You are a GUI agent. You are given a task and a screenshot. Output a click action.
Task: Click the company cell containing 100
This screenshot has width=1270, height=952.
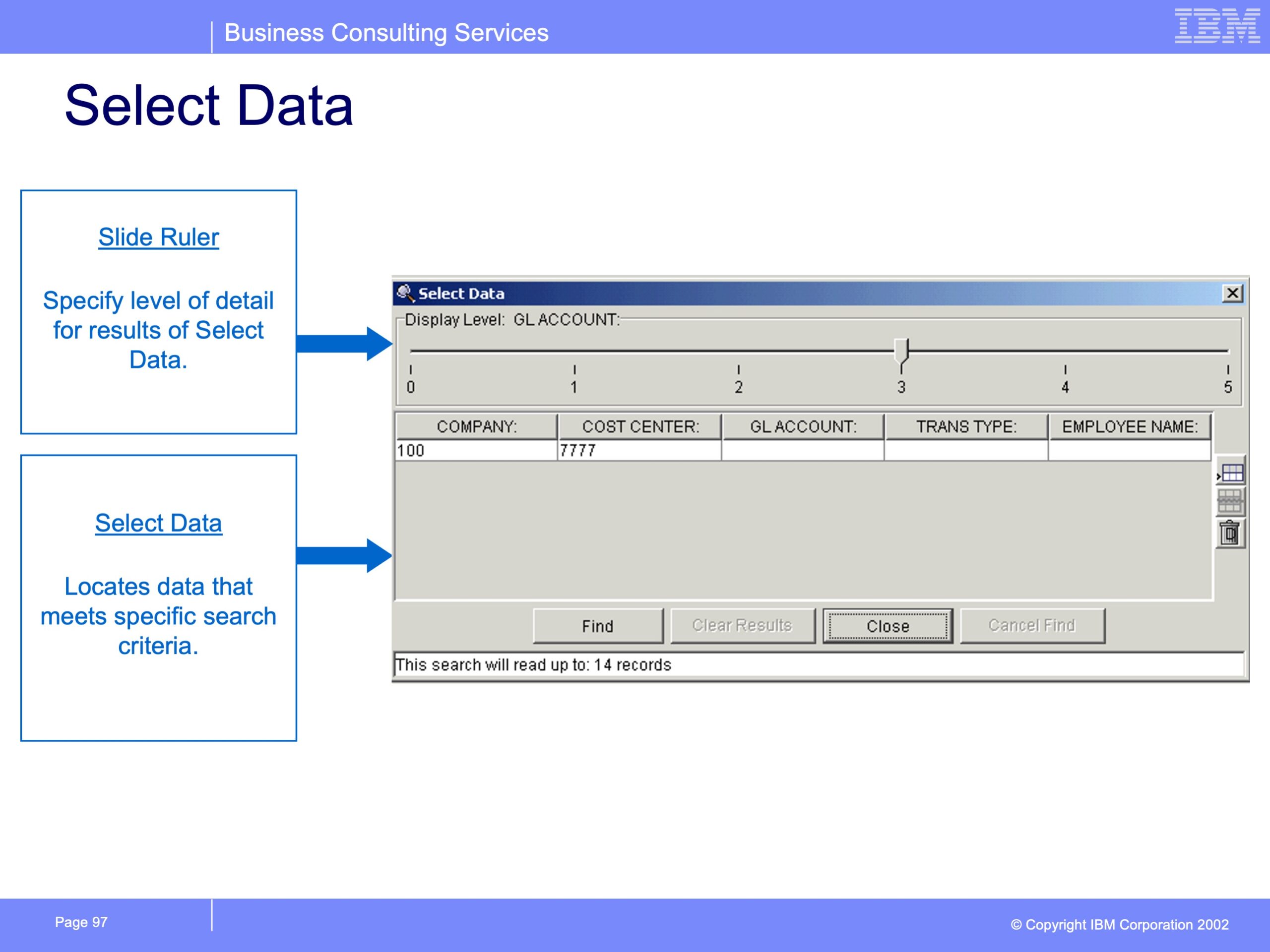click(477, 450)
